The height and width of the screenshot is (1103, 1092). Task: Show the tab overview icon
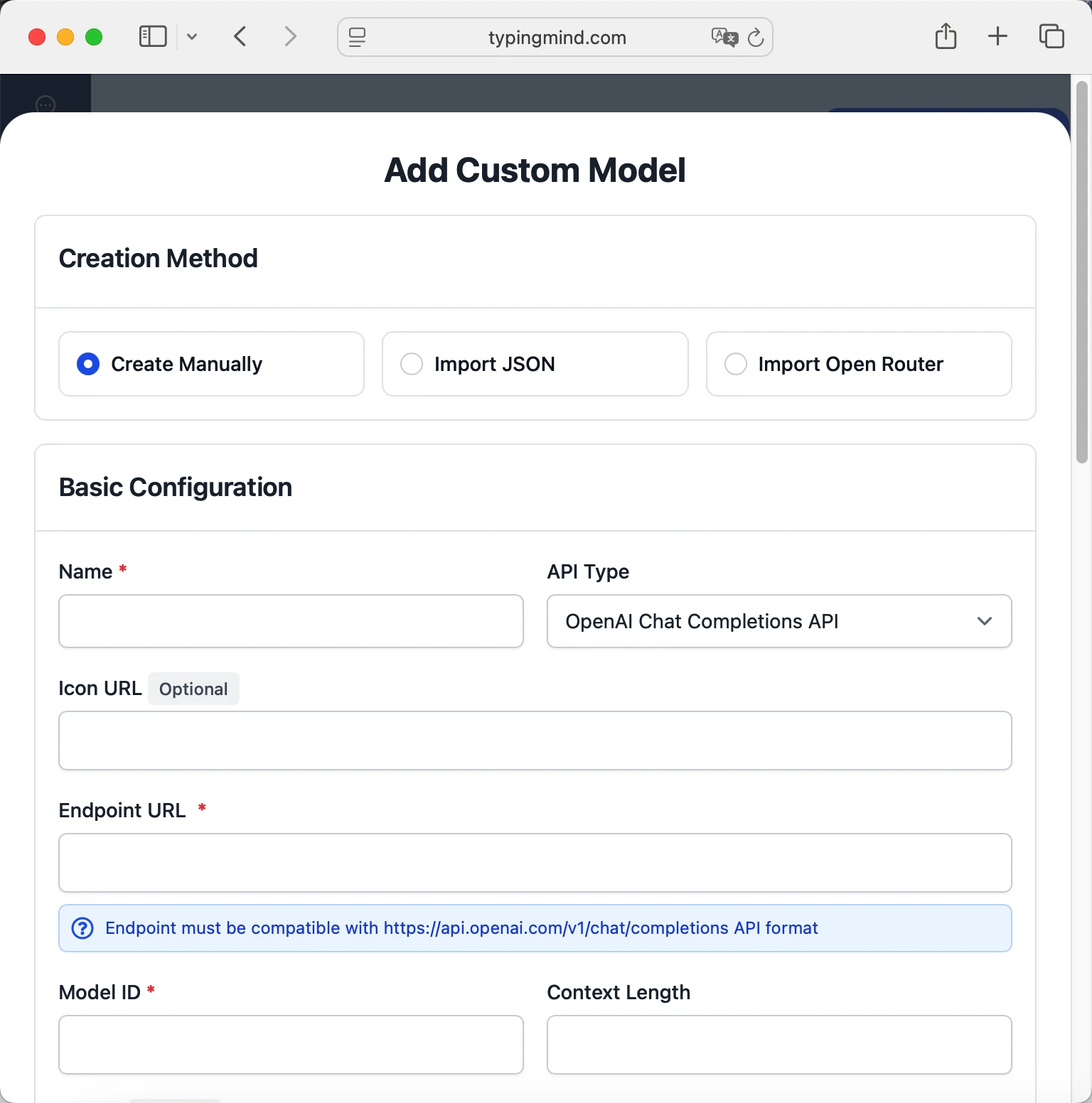click(1051, 36)
